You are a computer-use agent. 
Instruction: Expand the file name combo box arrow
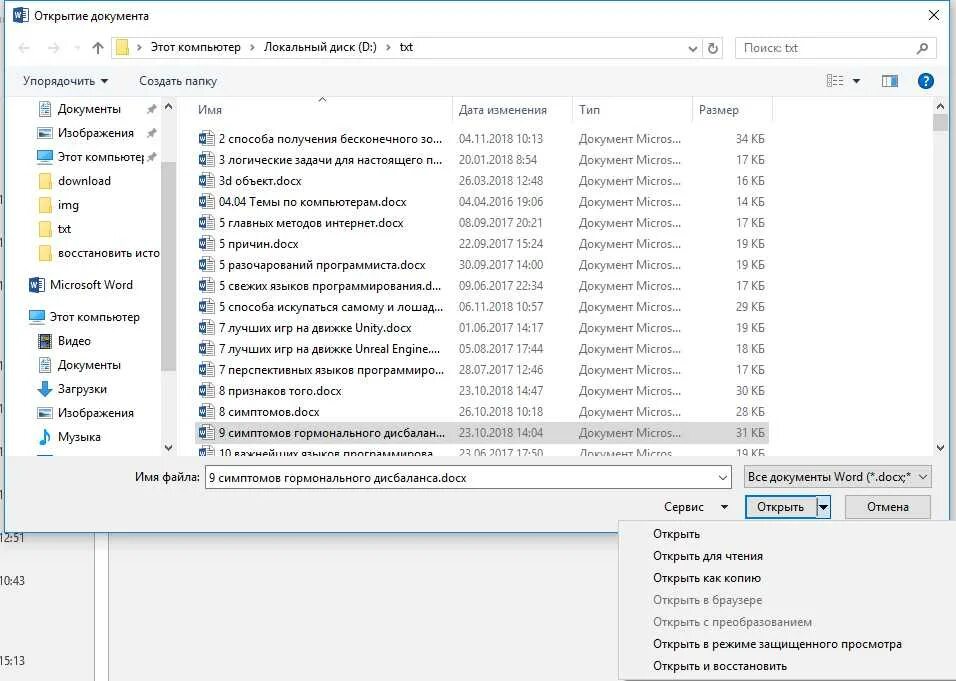(723, 477)
